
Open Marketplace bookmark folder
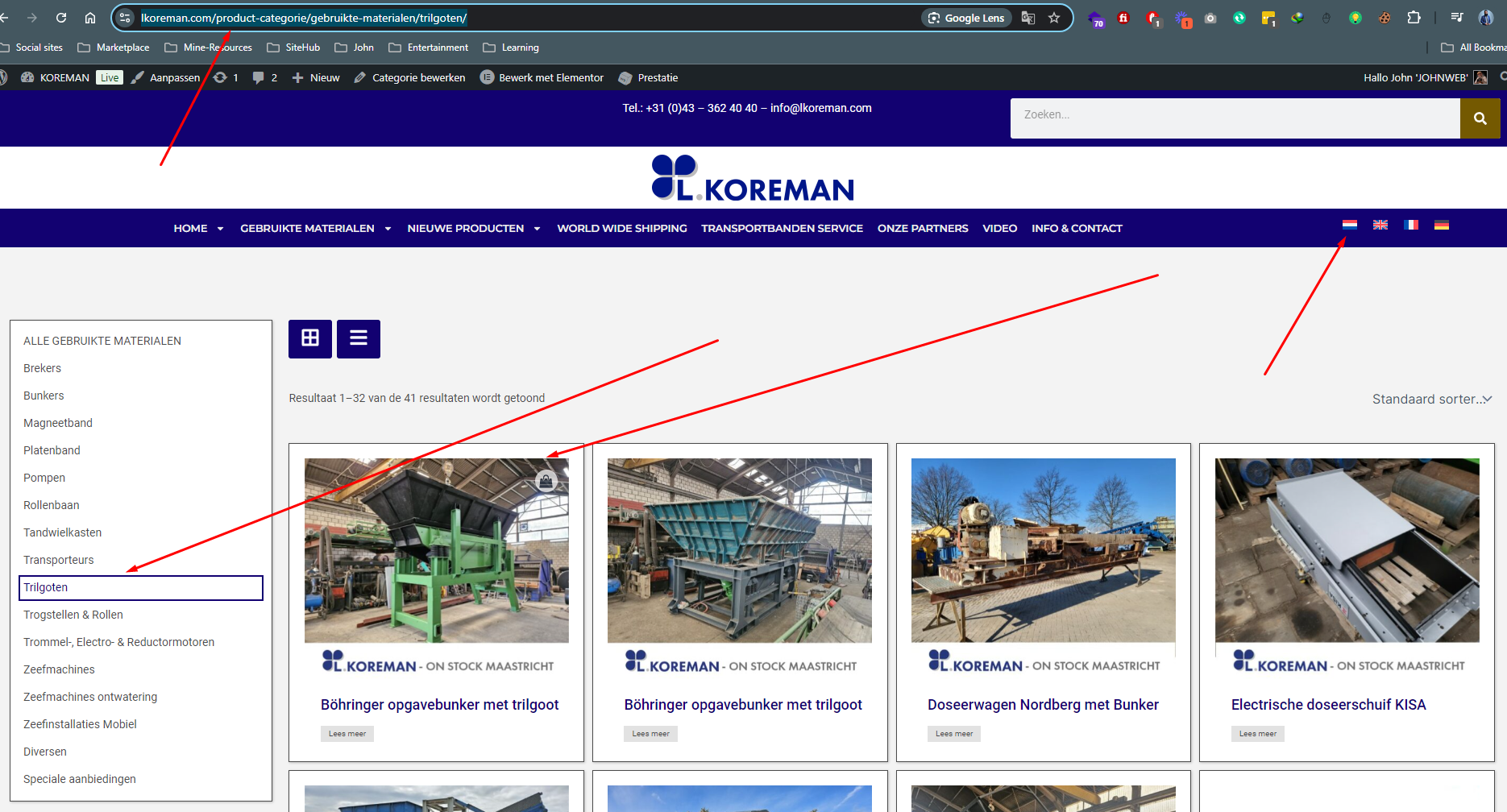pos(114,48)
